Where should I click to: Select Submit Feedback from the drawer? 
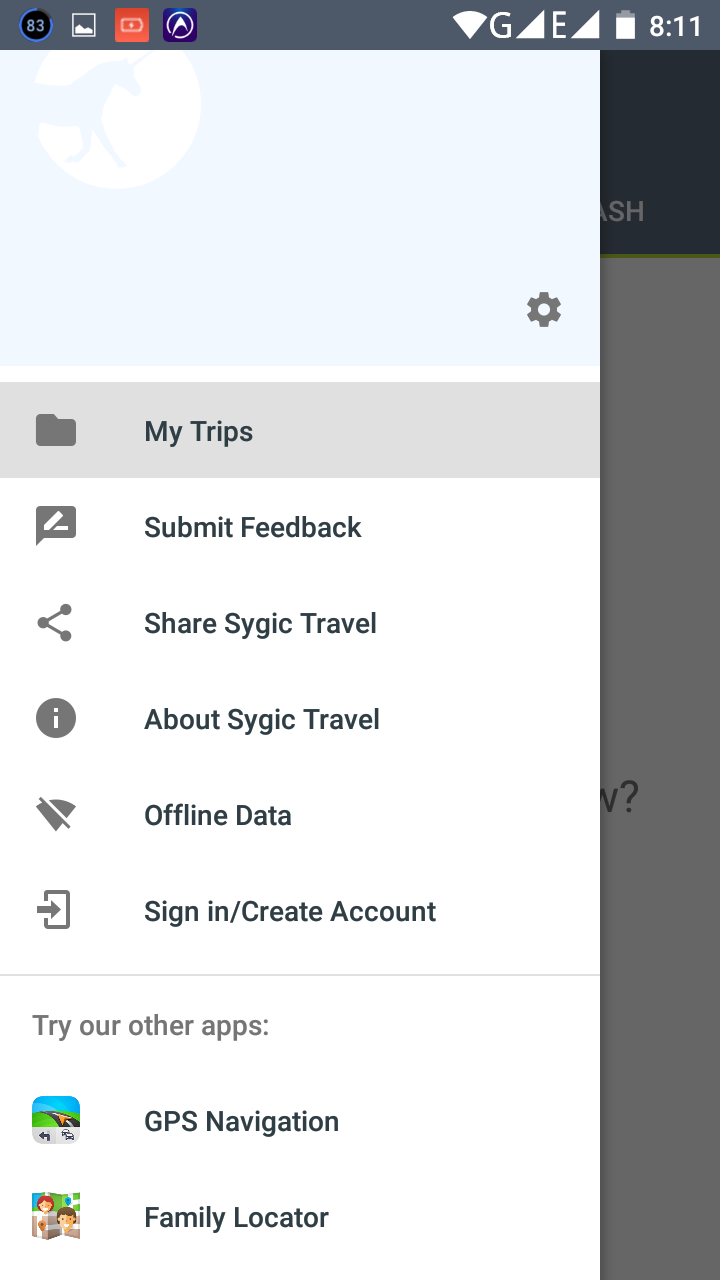tap(253, 528)
